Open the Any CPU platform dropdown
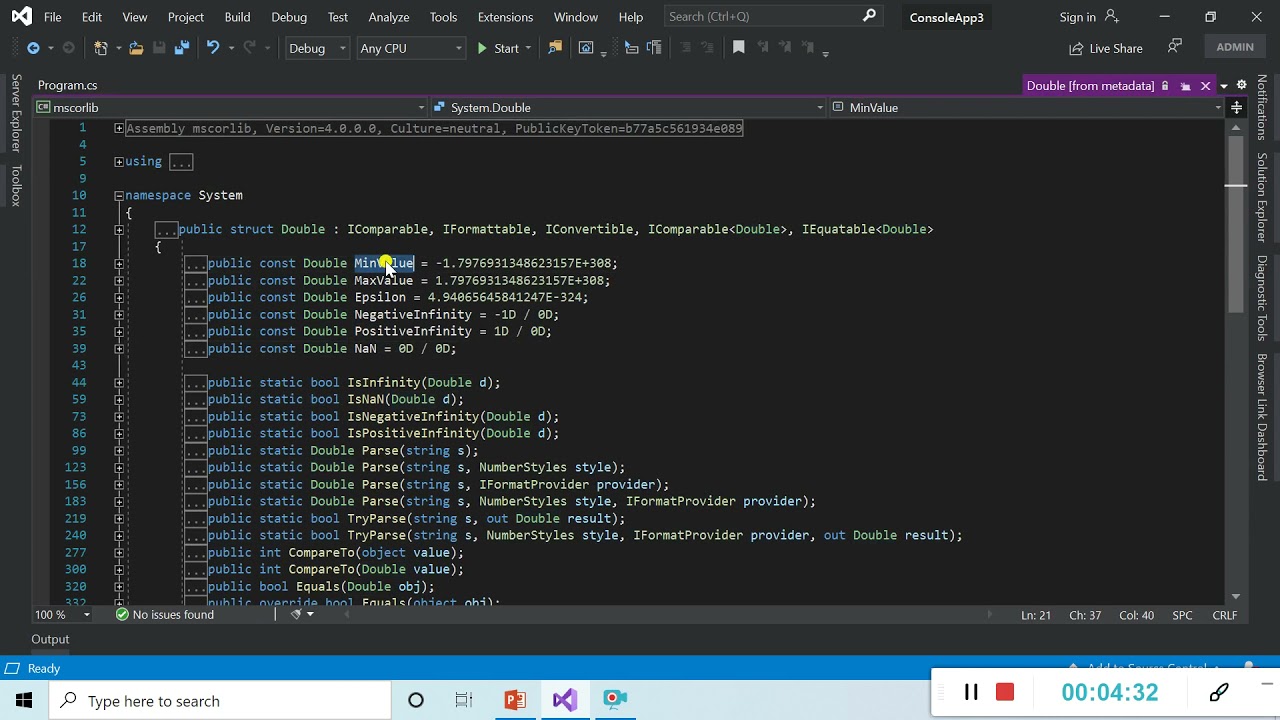Screen dimensions: 1280x720 click(x=411, y=48)
